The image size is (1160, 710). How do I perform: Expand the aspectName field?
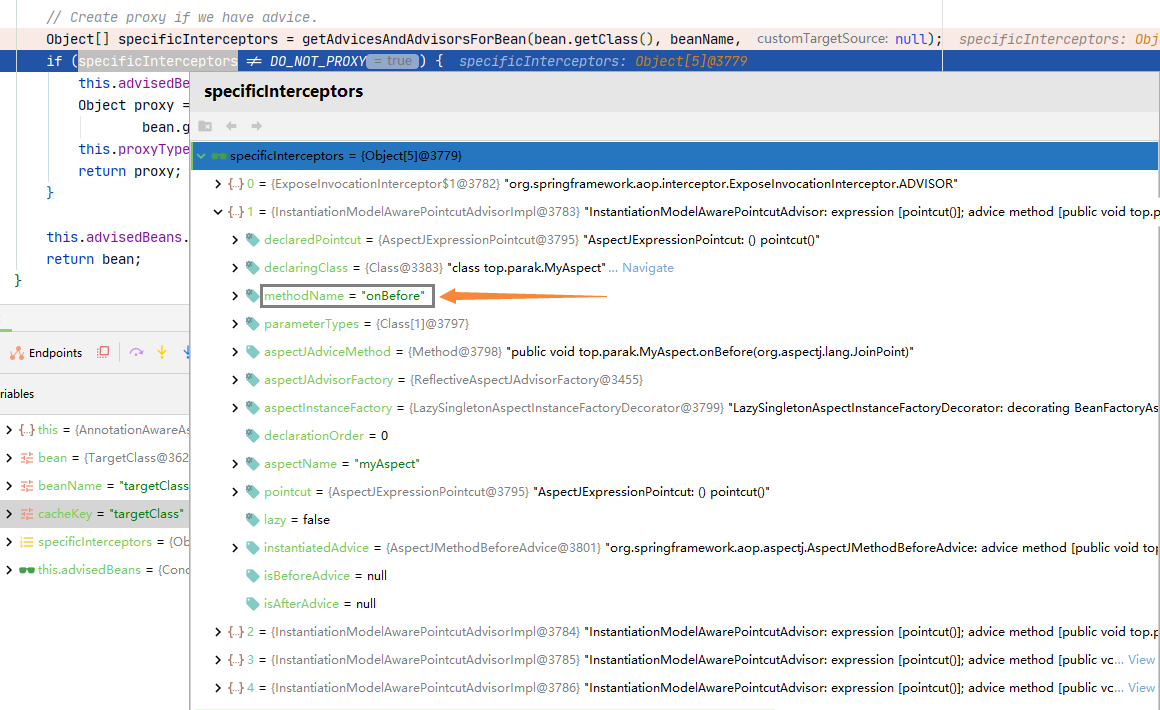[235, 464]
